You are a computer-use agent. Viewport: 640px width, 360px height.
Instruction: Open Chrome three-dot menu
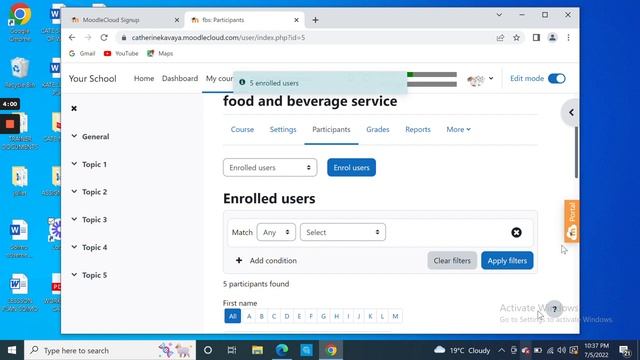click(x=569, y=38)
